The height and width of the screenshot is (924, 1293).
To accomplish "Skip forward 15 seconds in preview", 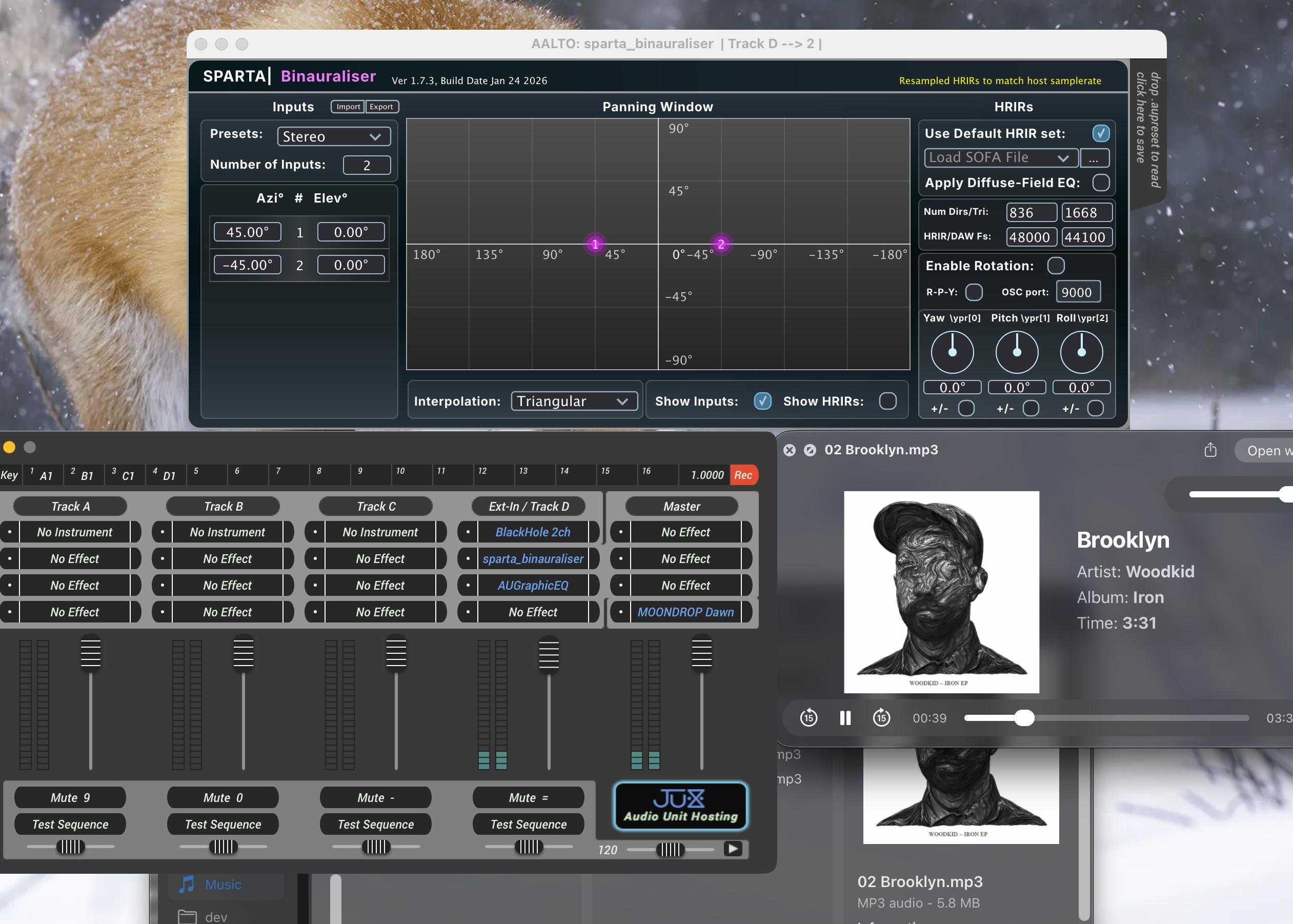I will coord(881,718).
